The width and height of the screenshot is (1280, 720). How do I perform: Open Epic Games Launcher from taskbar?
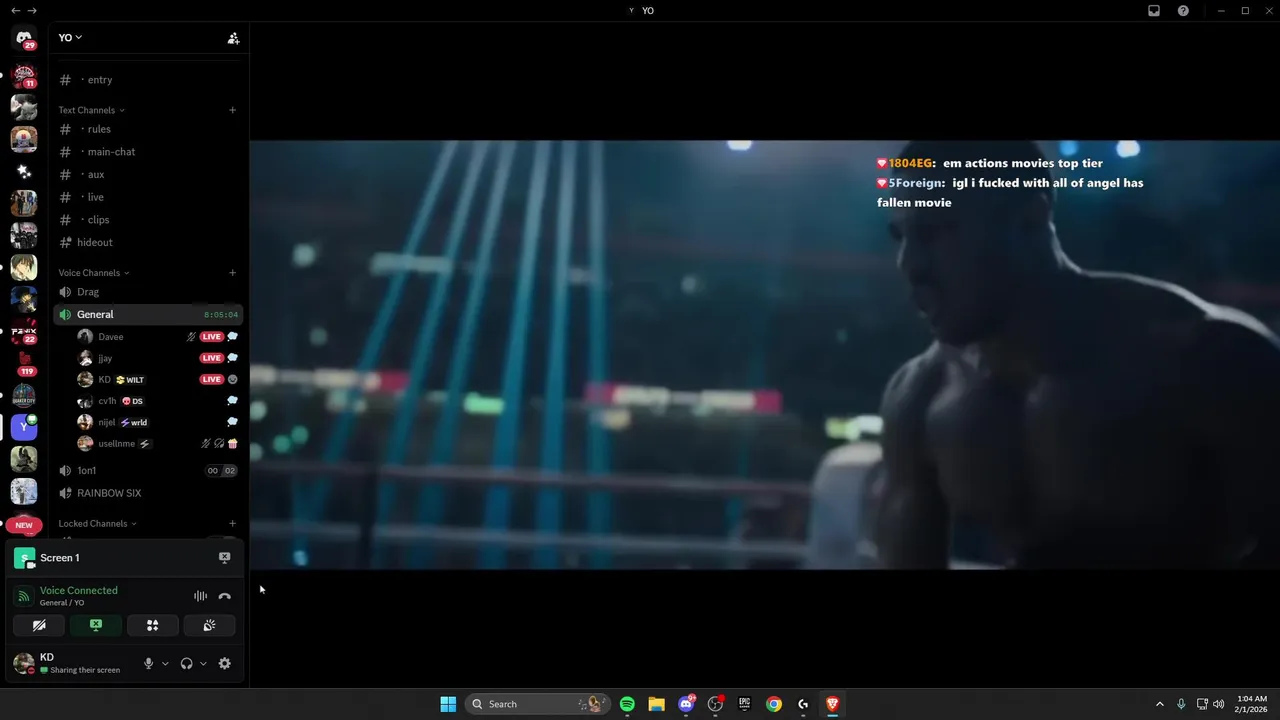point(744,704)
